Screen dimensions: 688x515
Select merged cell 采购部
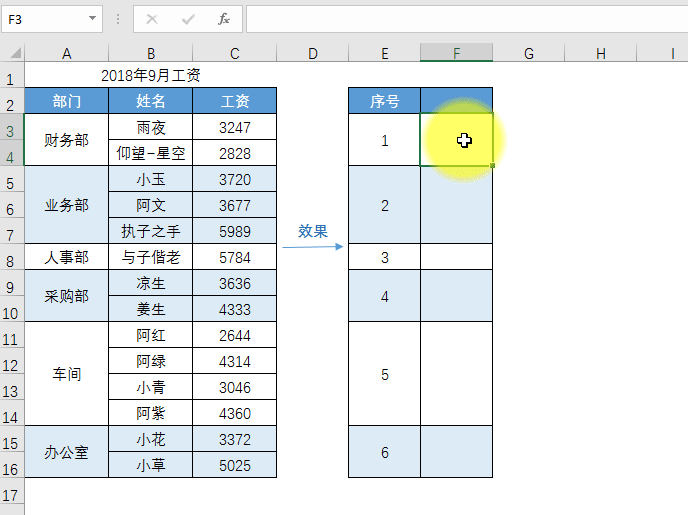[67, 296]
